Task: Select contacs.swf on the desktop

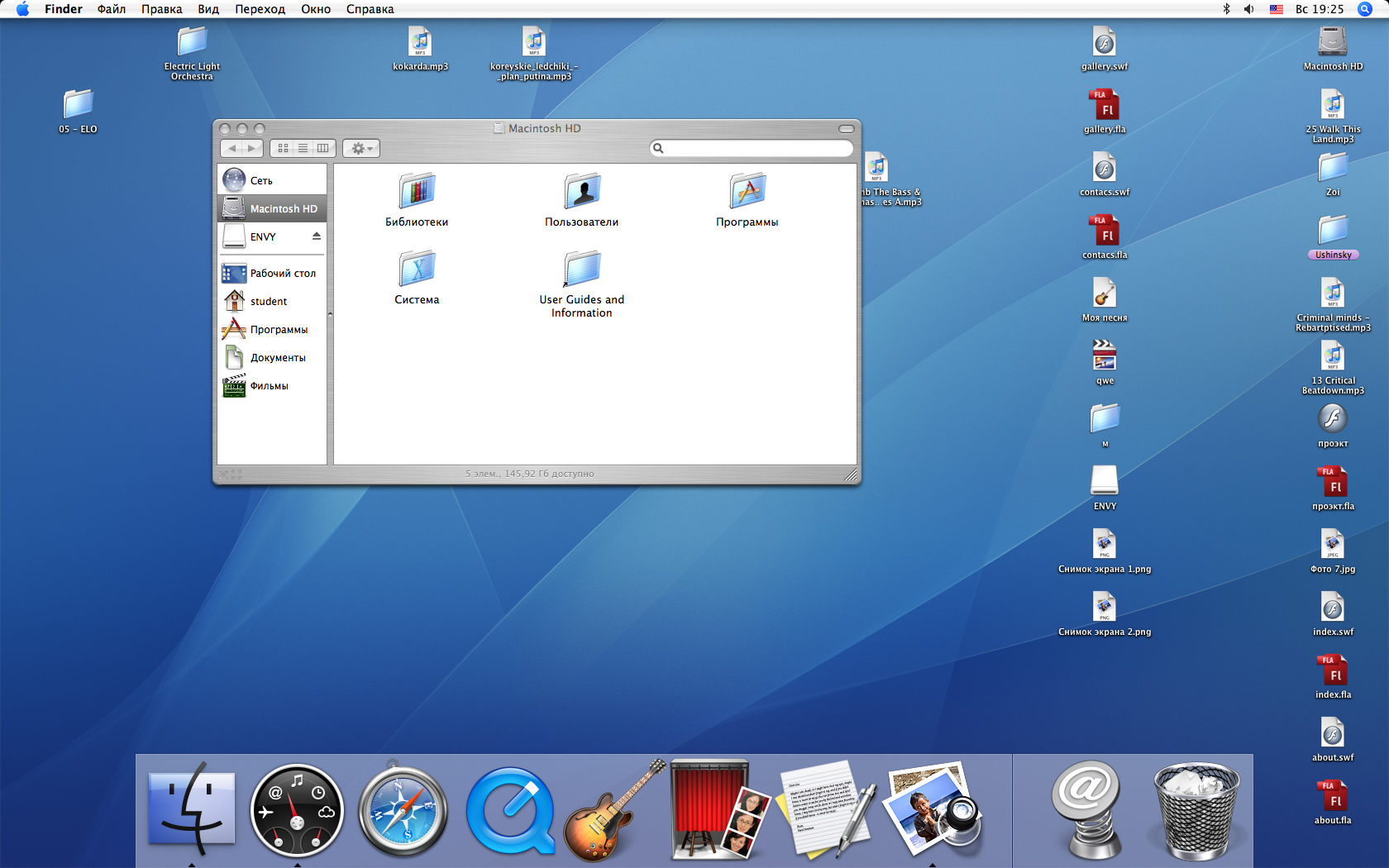Action: pos(1105,174)
